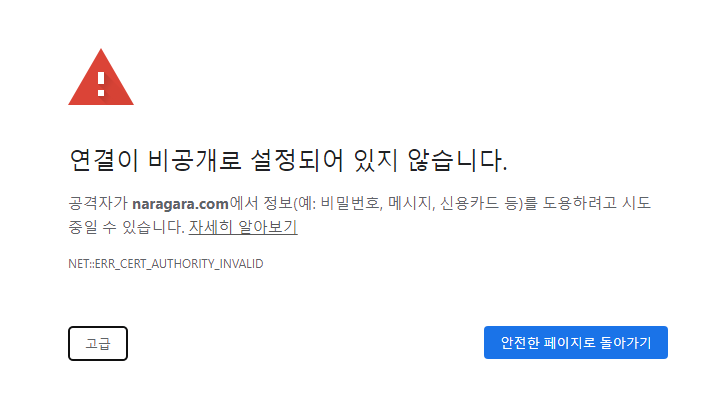713x409 pixels.
Task: Click the heading word 비공개로
Action: 194,160
